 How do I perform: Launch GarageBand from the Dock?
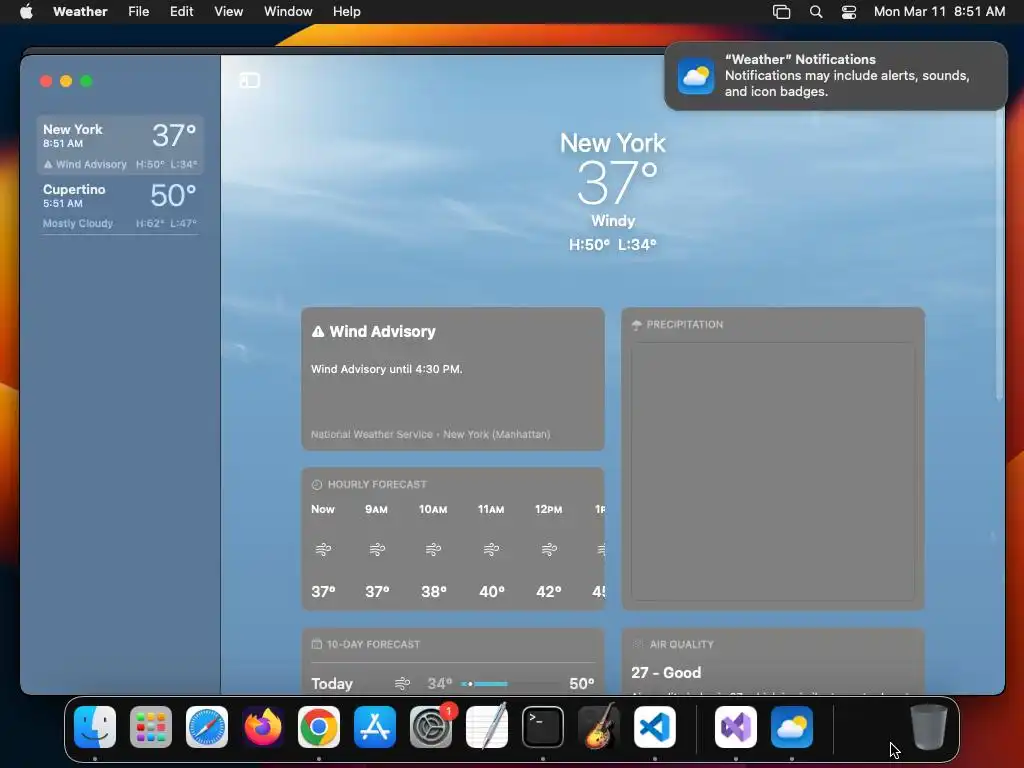pos(599,727)
